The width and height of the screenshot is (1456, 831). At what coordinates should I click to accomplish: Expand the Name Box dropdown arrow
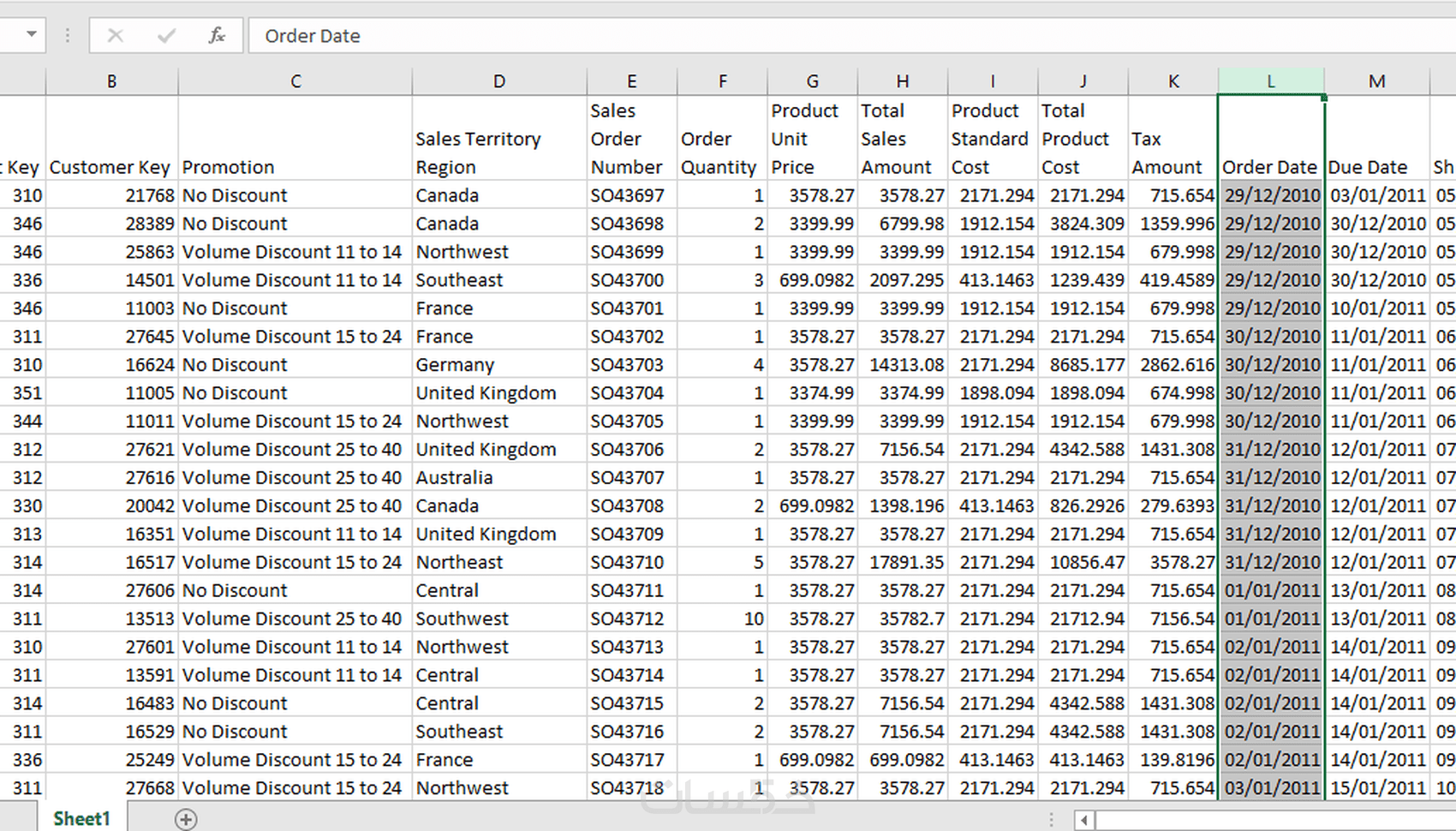click(32, 35)
